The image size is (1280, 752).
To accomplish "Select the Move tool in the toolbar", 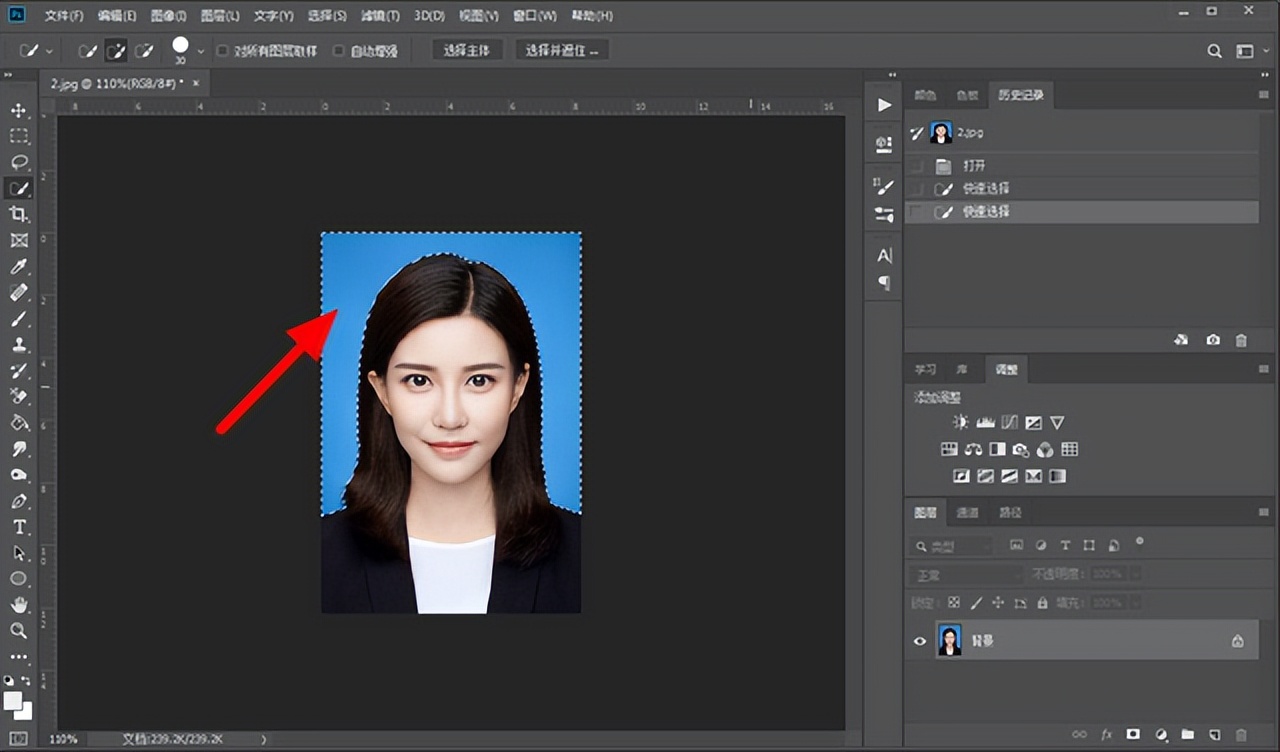I will pos(18,110).
